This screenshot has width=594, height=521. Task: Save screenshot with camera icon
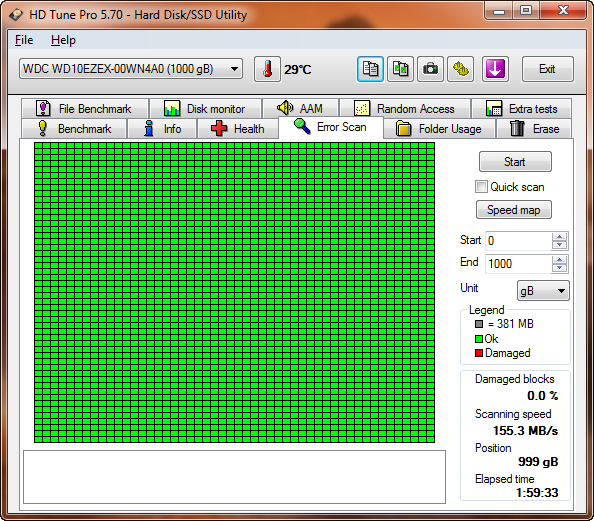[430, 69]
